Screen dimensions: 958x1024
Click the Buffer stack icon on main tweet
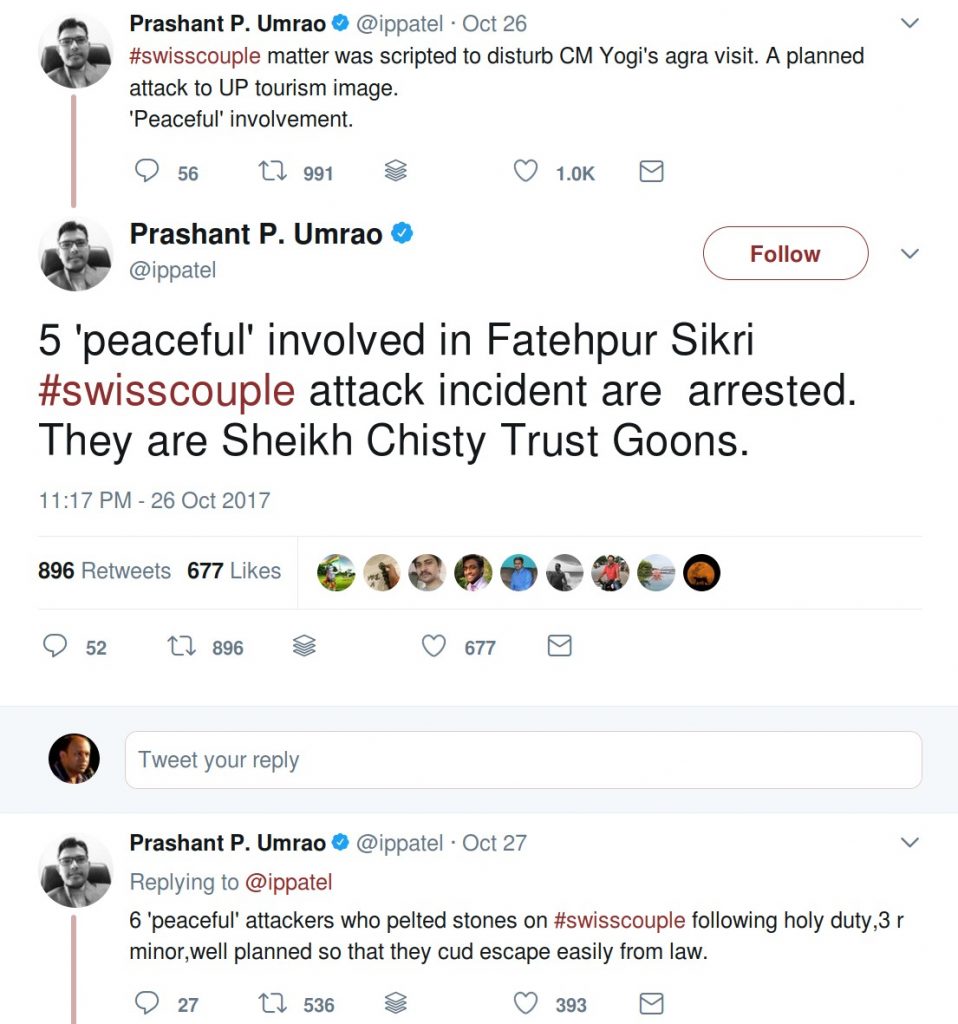305,647
